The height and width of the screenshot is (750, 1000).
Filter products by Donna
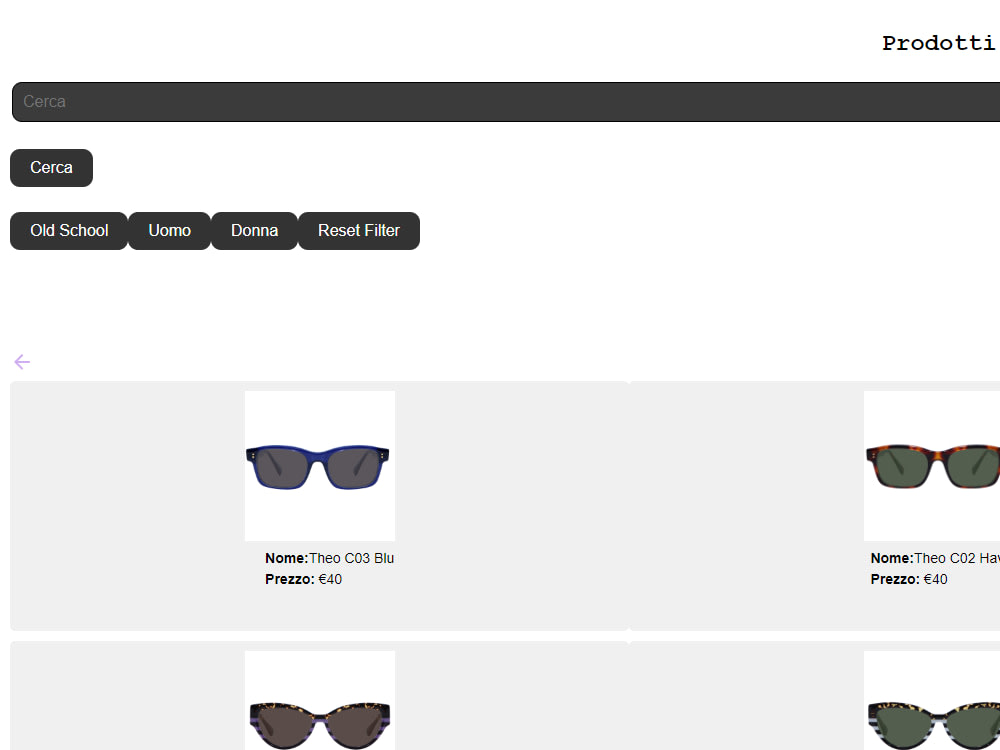pyautogui.click(x=254, y=231)
